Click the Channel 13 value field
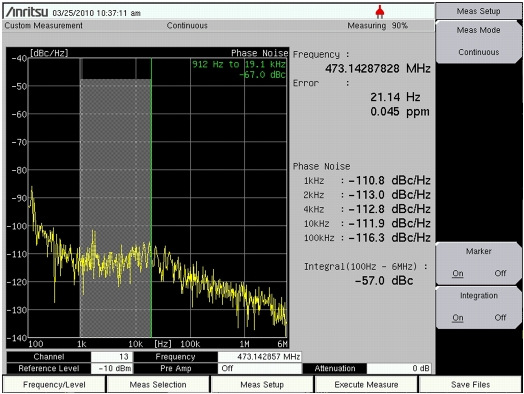524x394 pixels. (112, 357)
